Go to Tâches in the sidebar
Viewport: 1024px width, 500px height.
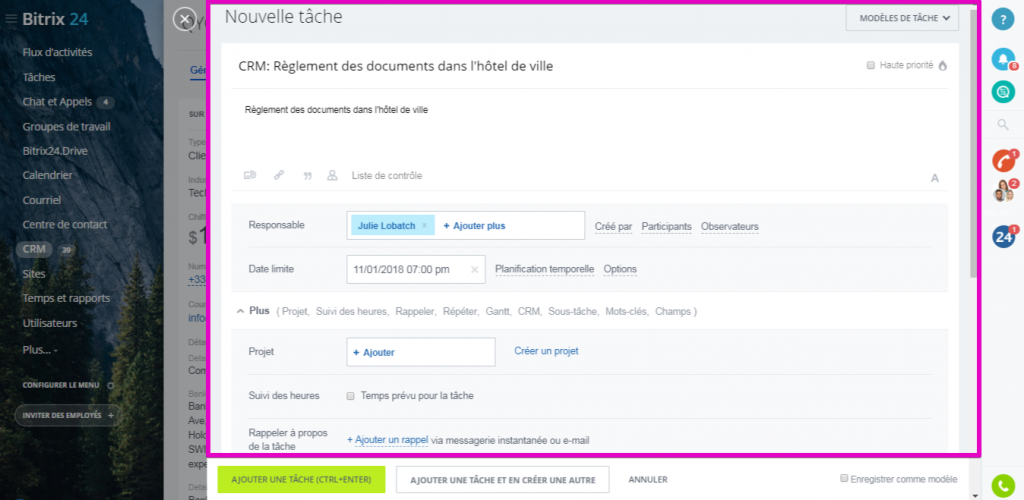(39, 77)
